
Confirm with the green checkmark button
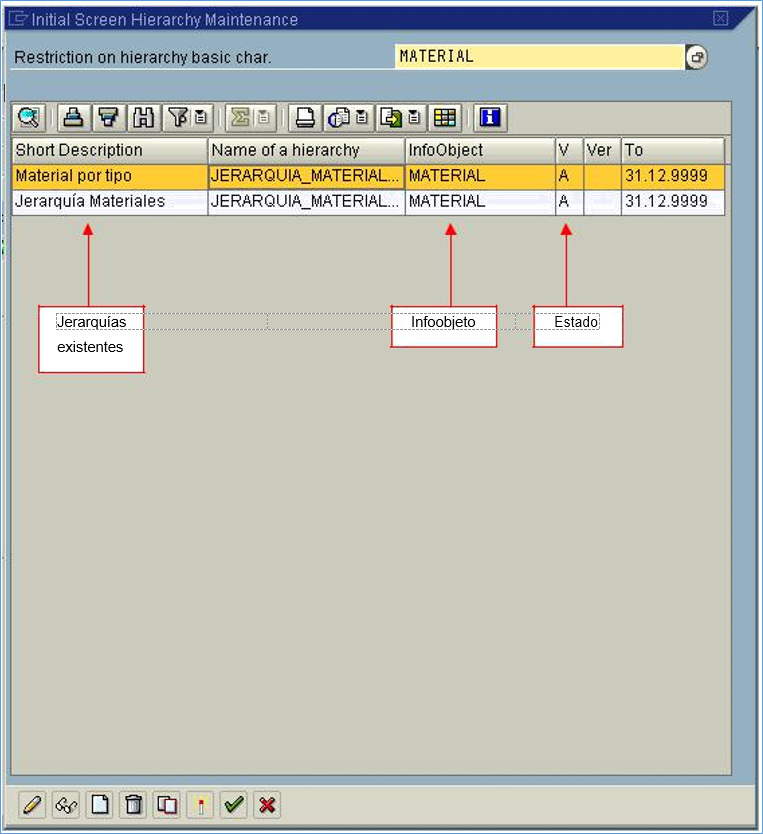coord(234,804)
